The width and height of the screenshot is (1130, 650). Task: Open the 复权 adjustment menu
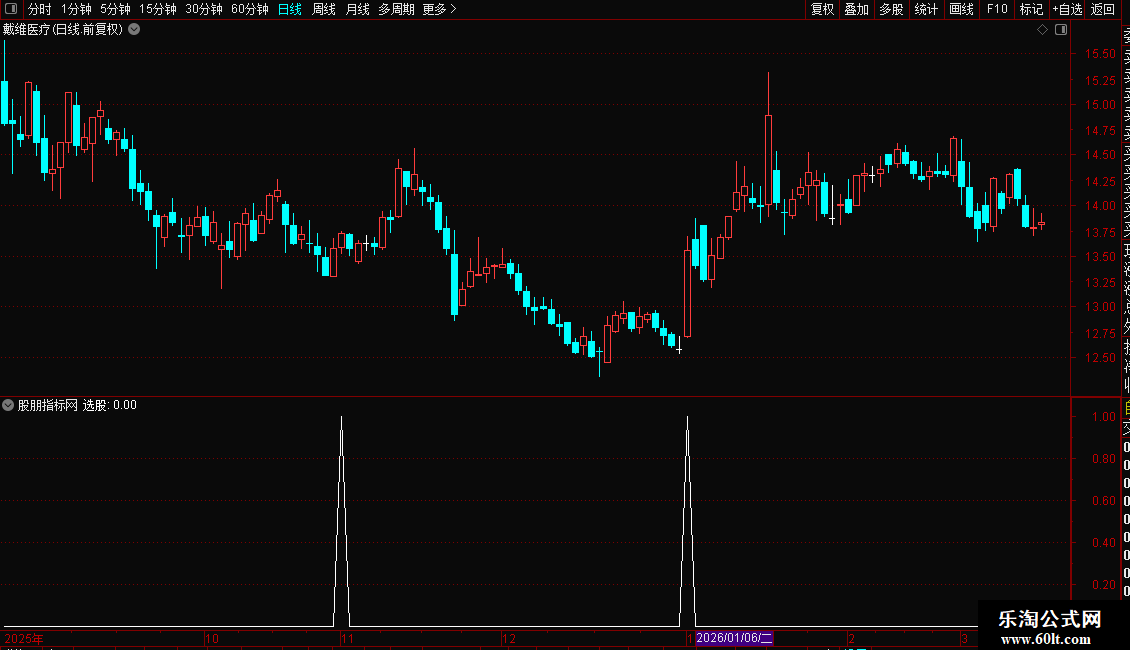click(x=822, y=9)
